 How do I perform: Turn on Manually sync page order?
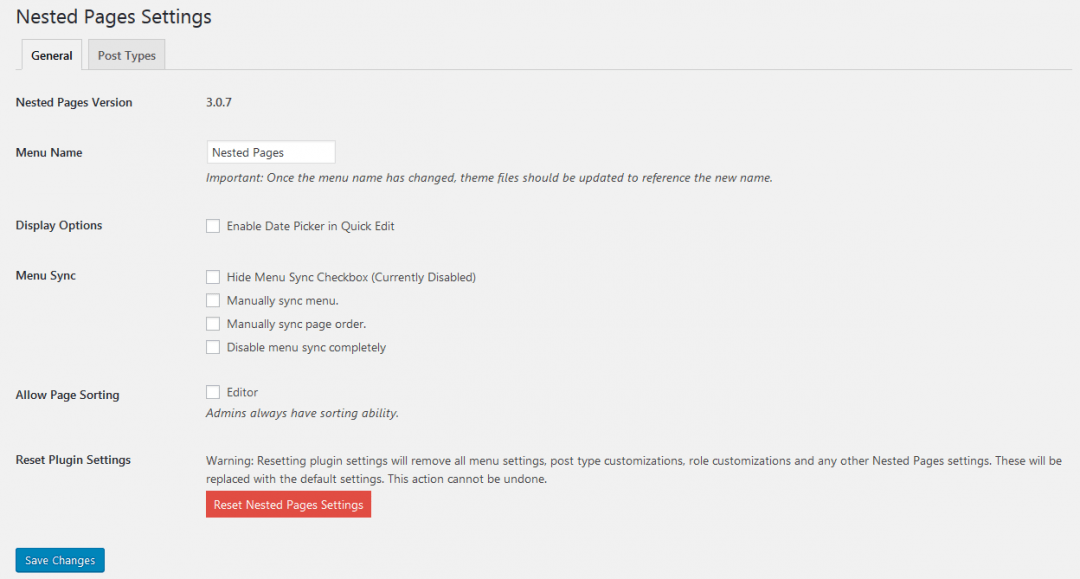coord(213,323)
